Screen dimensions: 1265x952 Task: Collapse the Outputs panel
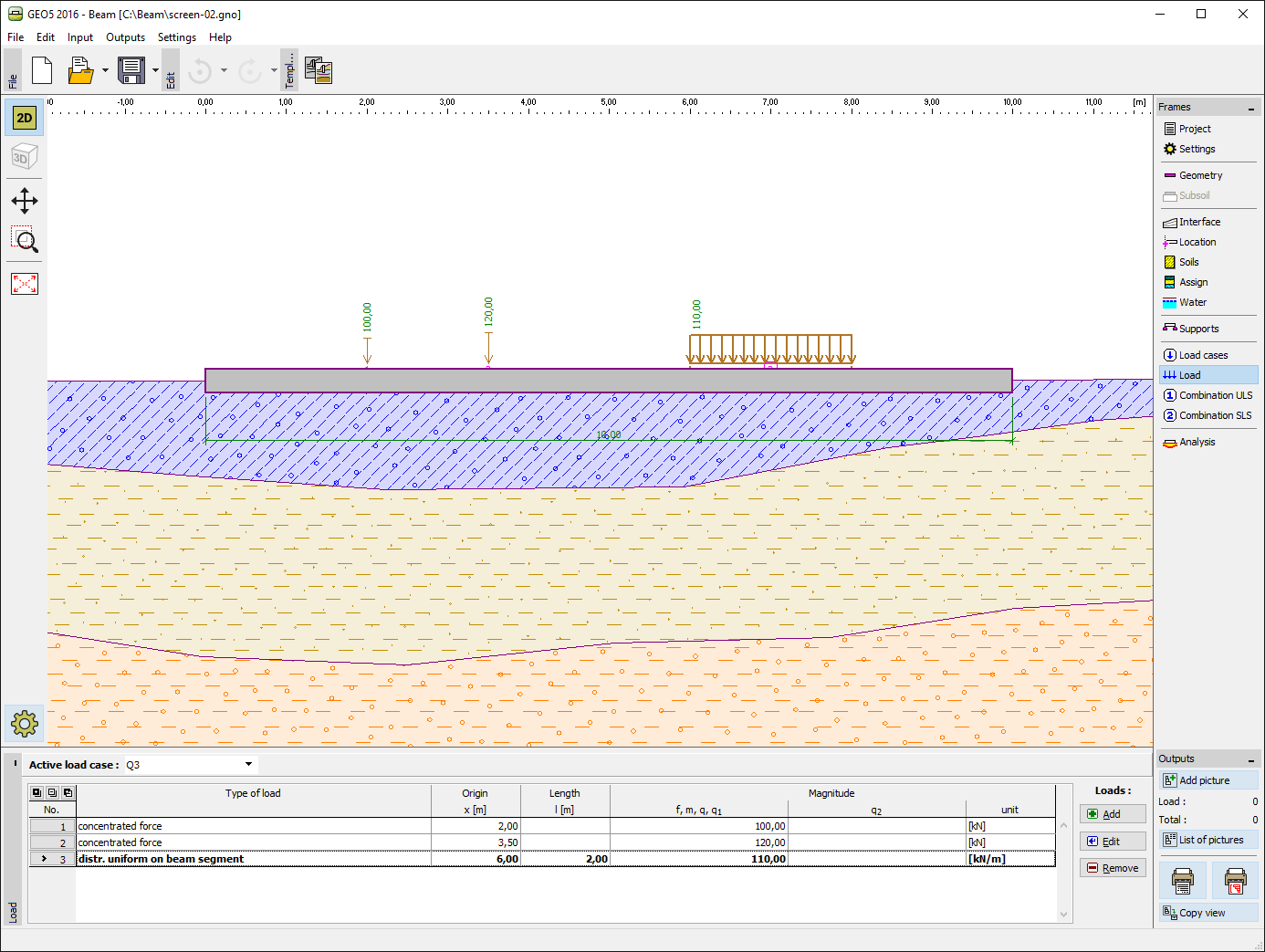pos(1251,760)
